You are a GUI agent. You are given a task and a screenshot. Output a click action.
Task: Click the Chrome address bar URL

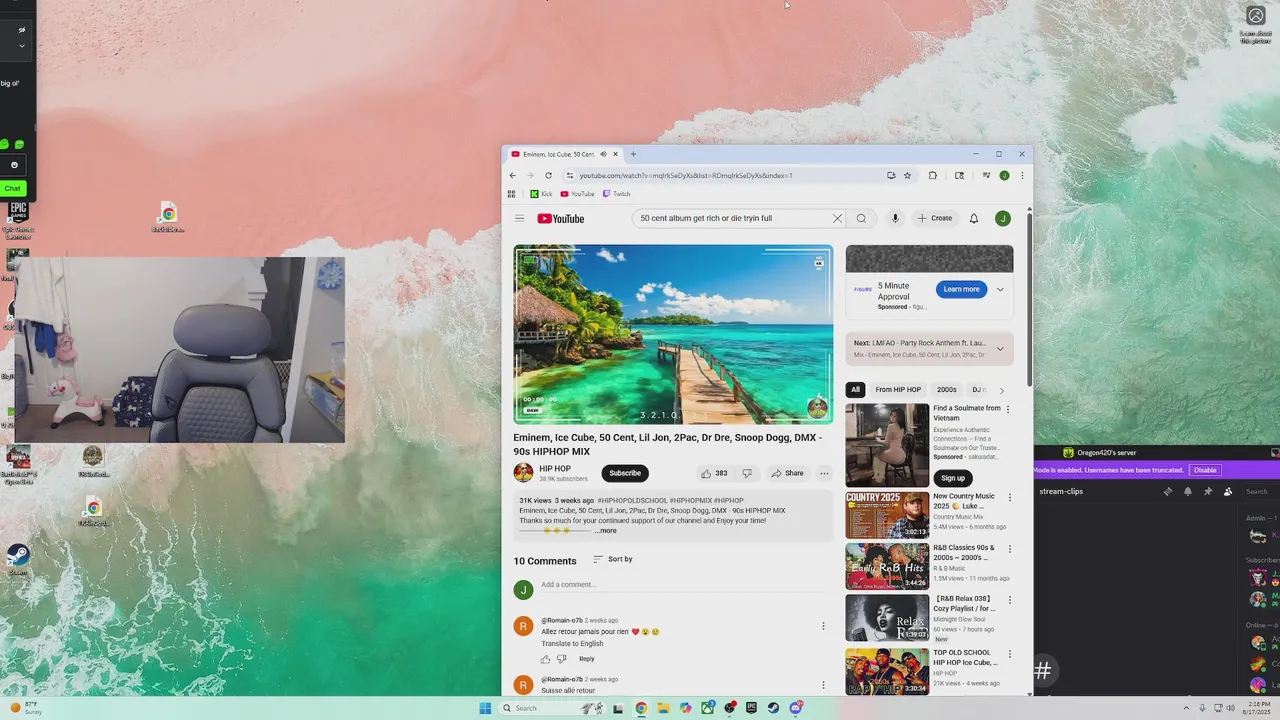686,175
